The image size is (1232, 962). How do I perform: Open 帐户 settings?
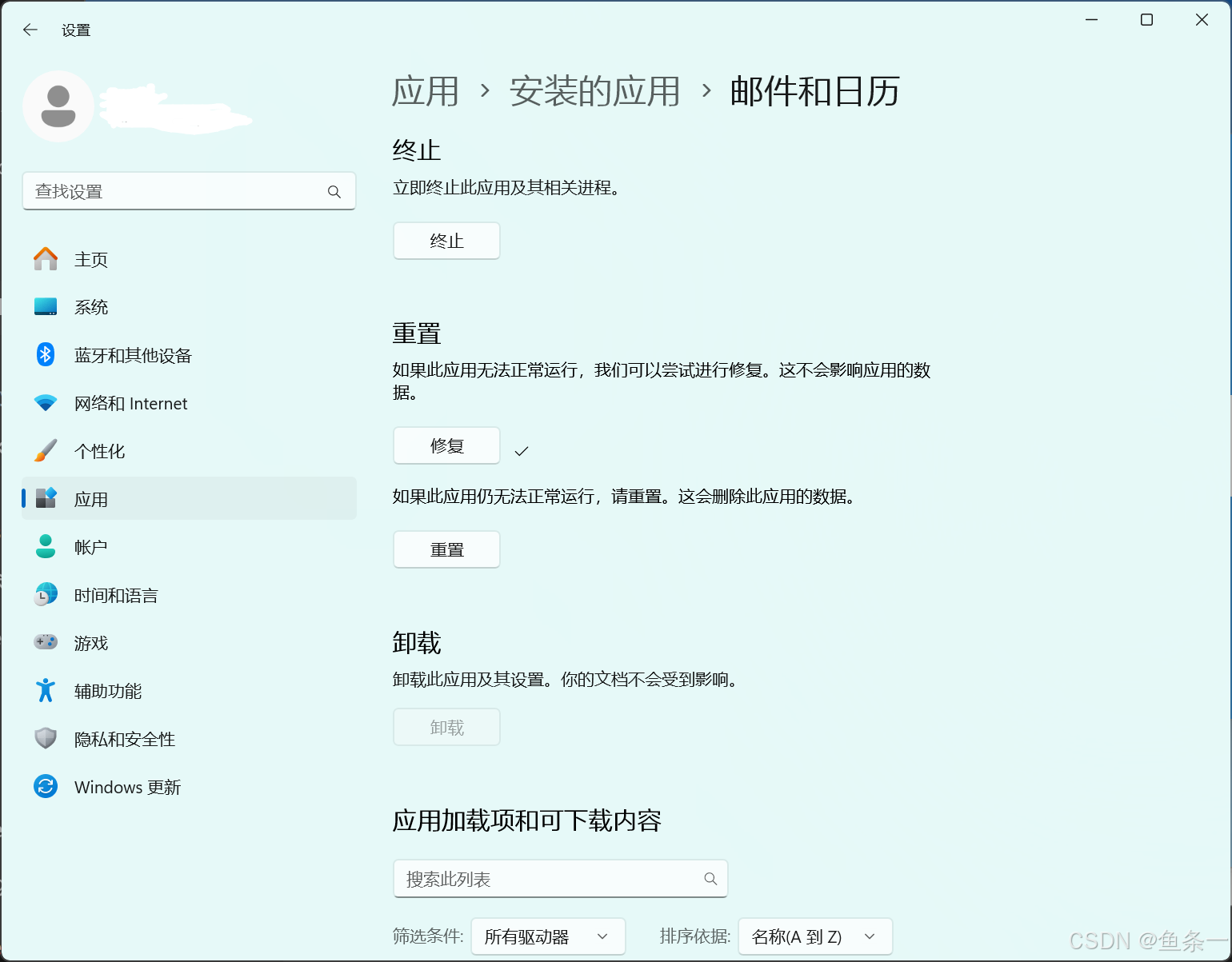pyautogui.click(x=189, y=547)
